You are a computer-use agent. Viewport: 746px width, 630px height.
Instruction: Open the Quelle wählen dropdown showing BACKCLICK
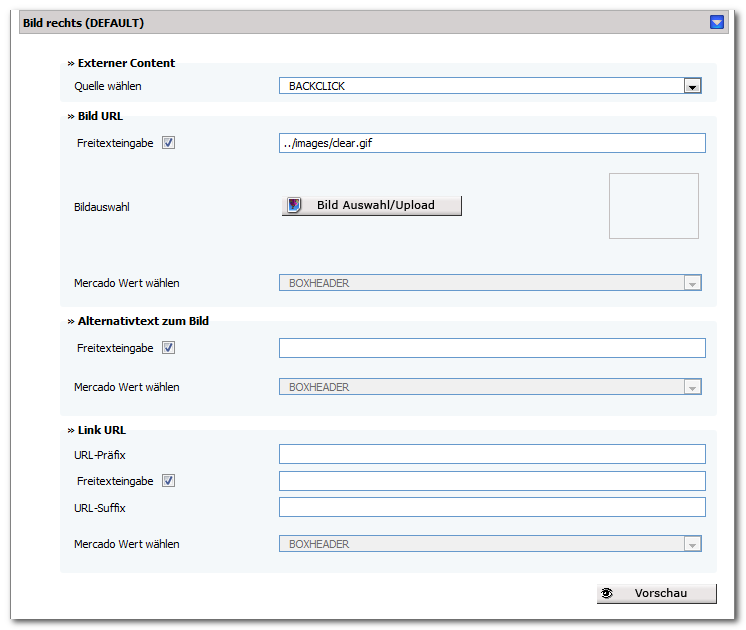[490, 86]
